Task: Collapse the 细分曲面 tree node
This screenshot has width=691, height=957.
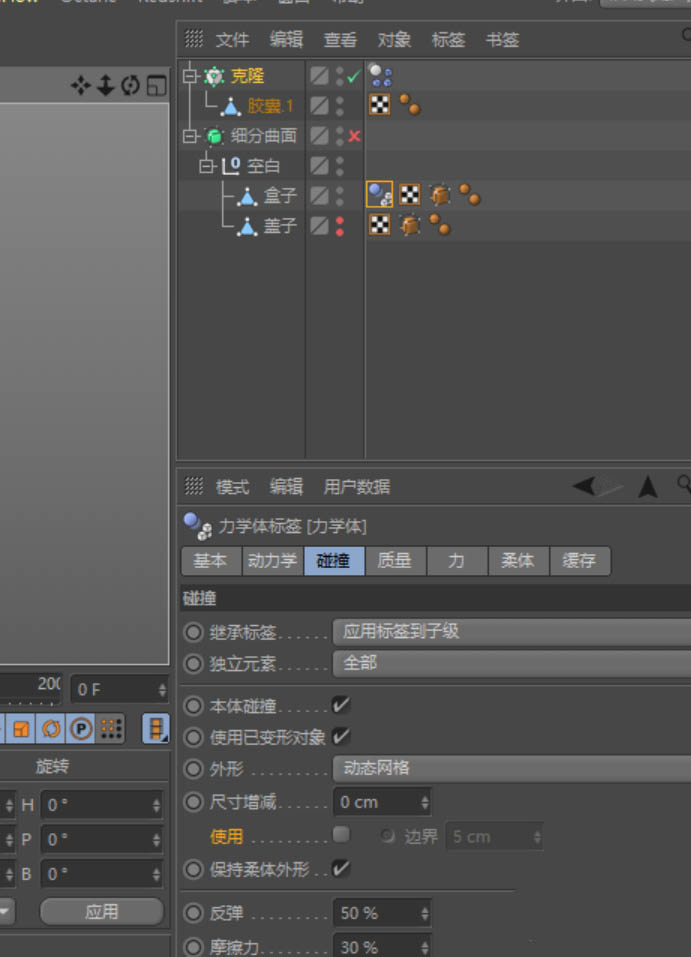Action: pos(190,136)
